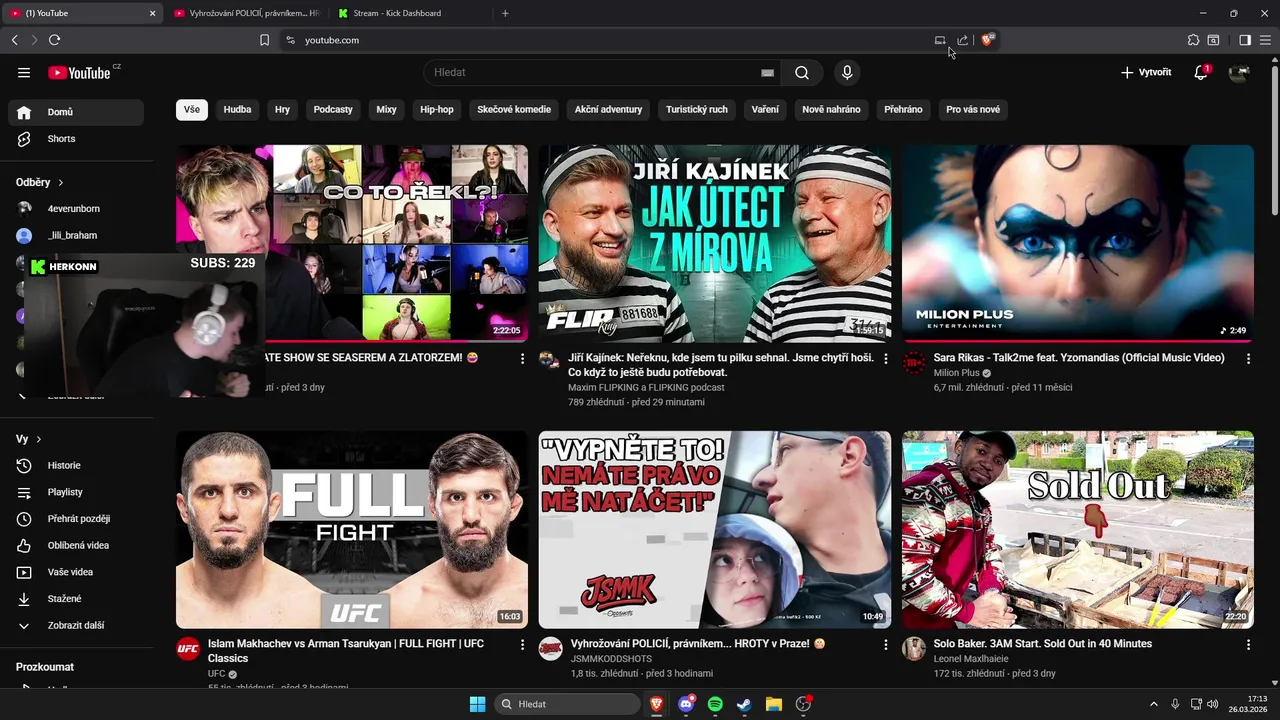Click the Vytvořit button
The width and height of the screenshot is (1280, 720).
click(1146, 72)
